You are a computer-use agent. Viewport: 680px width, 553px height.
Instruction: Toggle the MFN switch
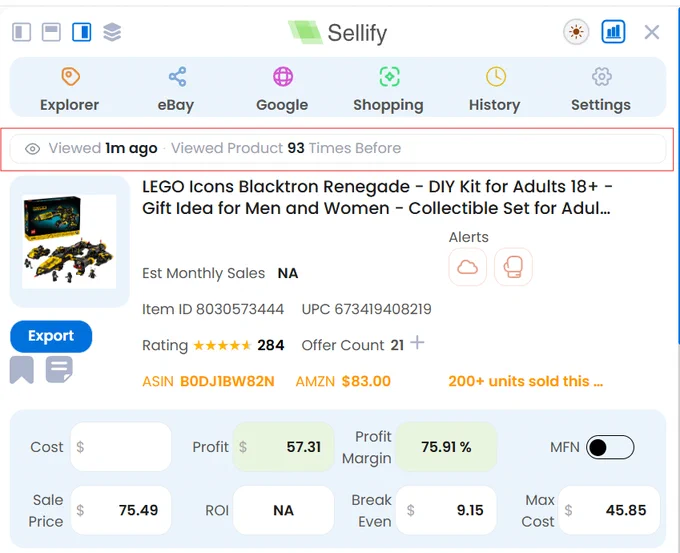point(610,447)
